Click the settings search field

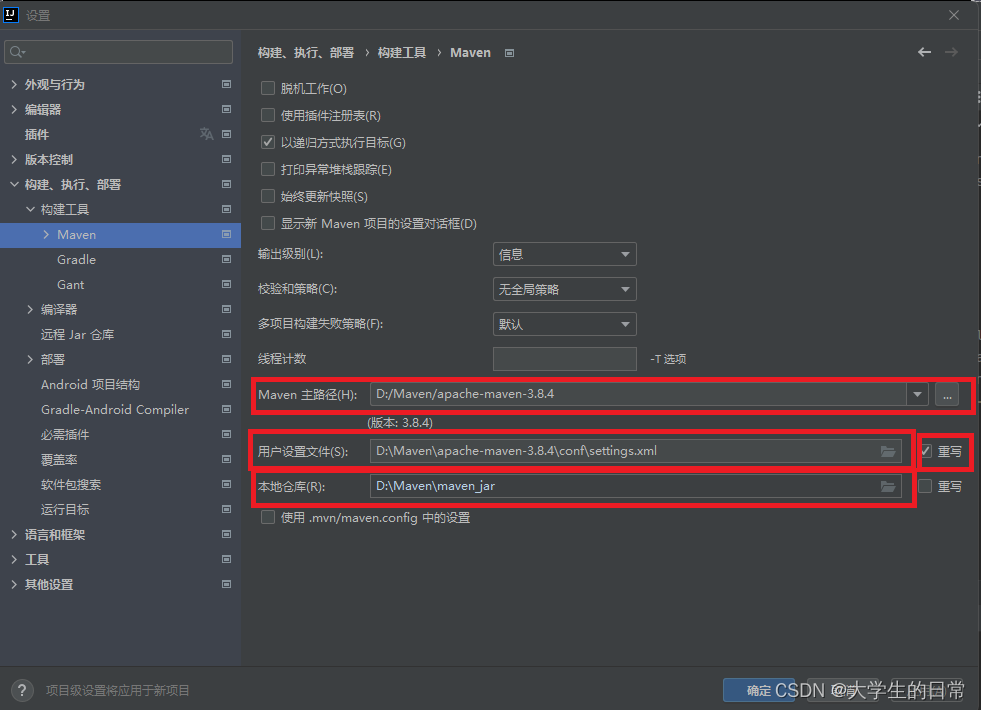point(119,52)
